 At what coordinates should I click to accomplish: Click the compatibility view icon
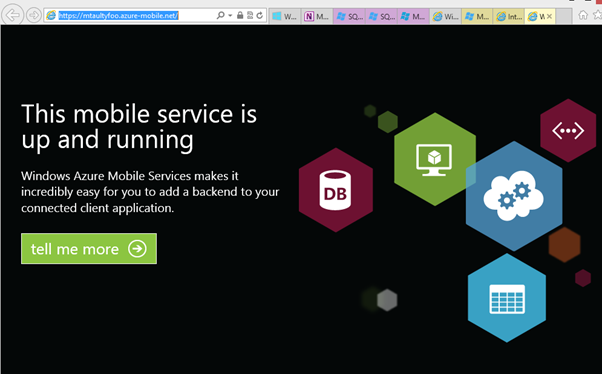click(250, 15)
